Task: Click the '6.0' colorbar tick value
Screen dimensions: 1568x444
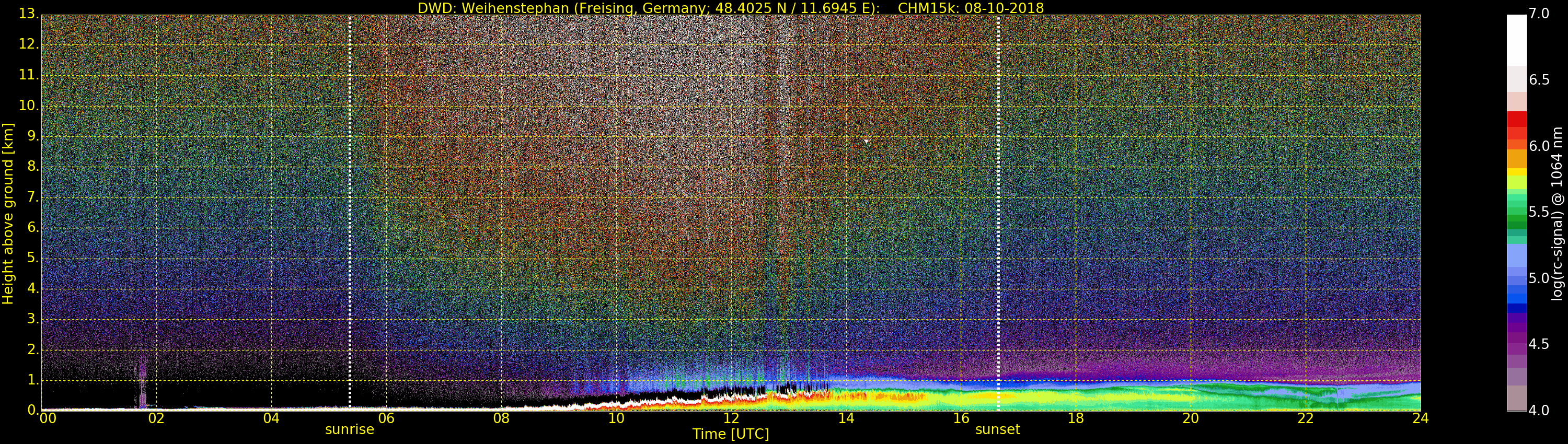Action: 1539,146
